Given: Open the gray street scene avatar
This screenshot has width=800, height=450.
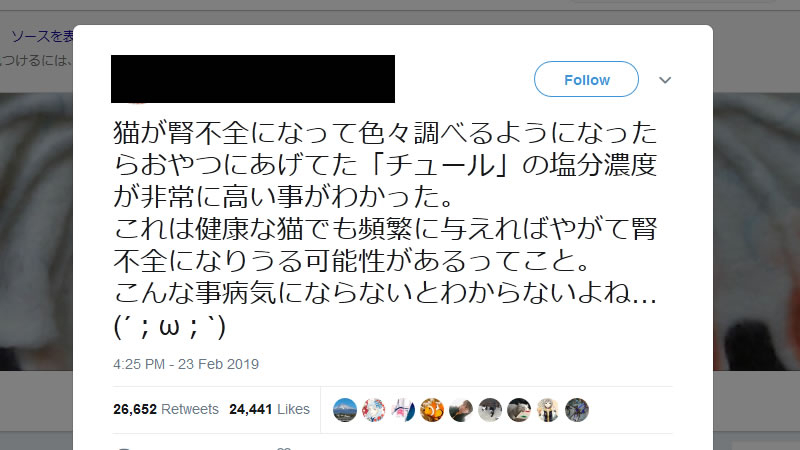Looking at the screenshot, I should [490, 410].
